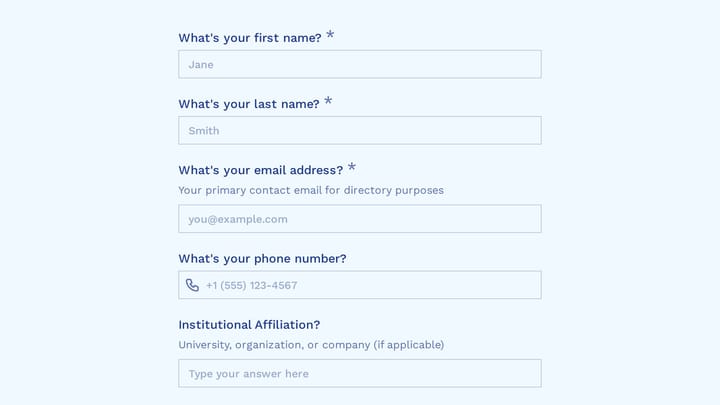This screenshot has height=405, width=720.
Task: Click the "University, organization, or company" hint
Action: 274,345
